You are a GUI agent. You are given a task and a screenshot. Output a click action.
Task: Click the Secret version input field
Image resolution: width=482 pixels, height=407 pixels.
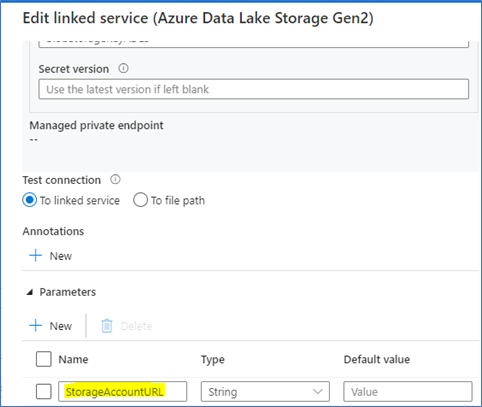click(254, 89)
